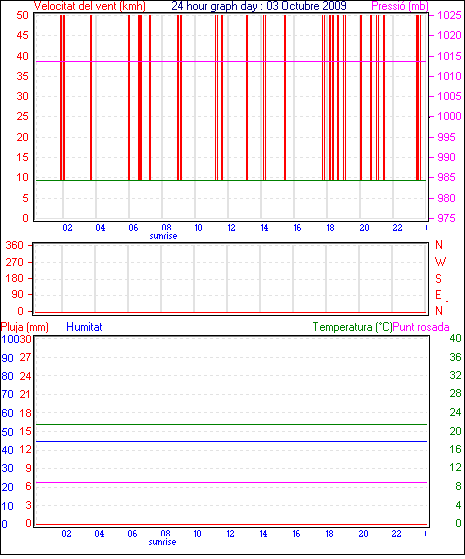465x559 pixels.
Task: Click the "Humitat" legend label
Action: (x=85, y=327)
